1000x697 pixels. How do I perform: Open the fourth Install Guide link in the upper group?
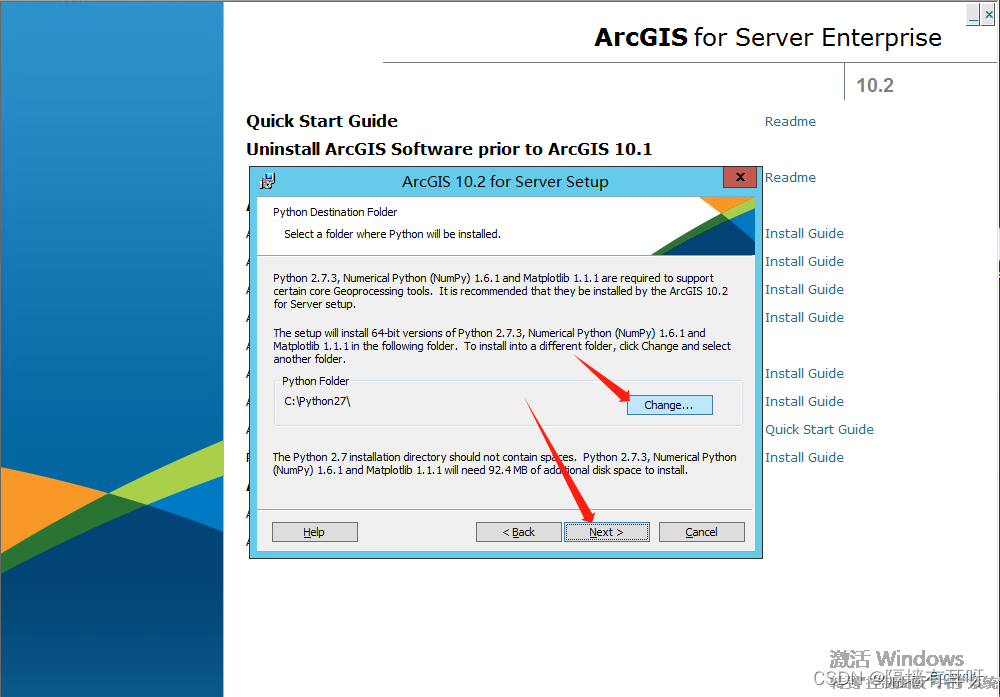pos(804,317)
